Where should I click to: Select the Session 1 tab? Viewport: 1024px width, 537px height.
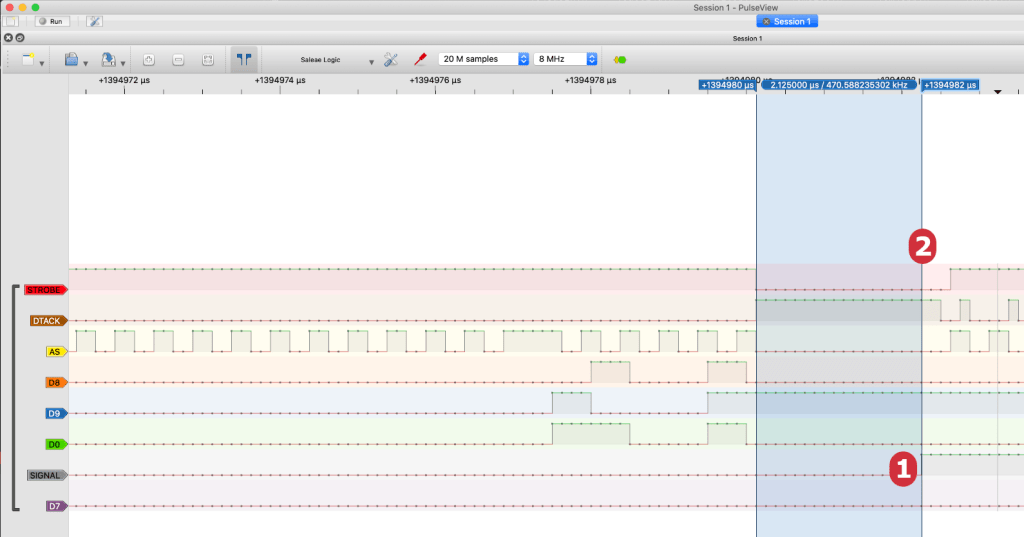794,21
